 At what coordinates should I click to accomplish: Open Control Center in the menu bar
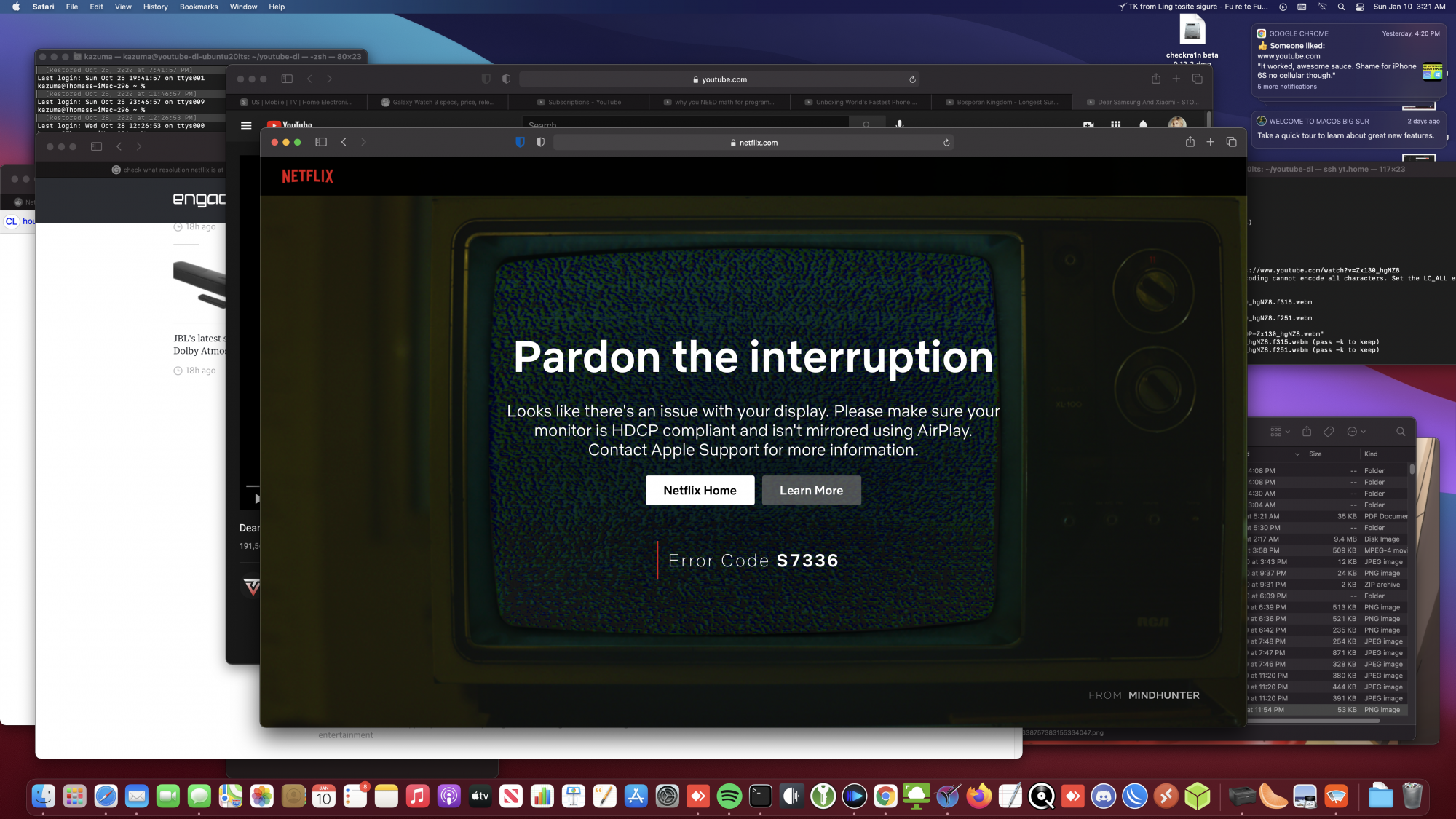point(1359,7)
